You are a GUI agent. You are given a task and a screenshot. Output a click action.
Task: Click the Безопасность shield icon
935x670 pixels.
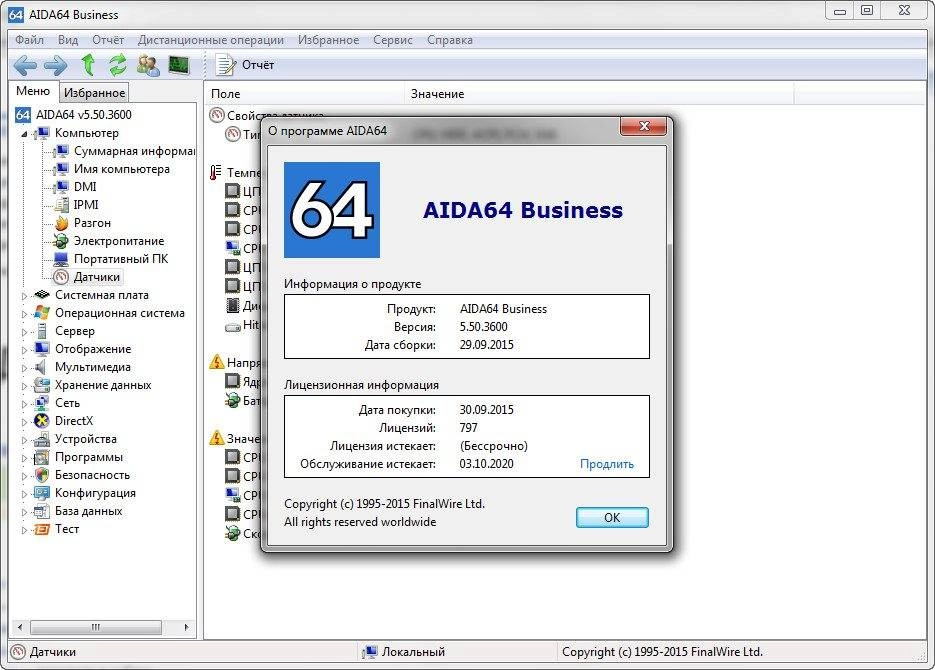click(42, 475)
